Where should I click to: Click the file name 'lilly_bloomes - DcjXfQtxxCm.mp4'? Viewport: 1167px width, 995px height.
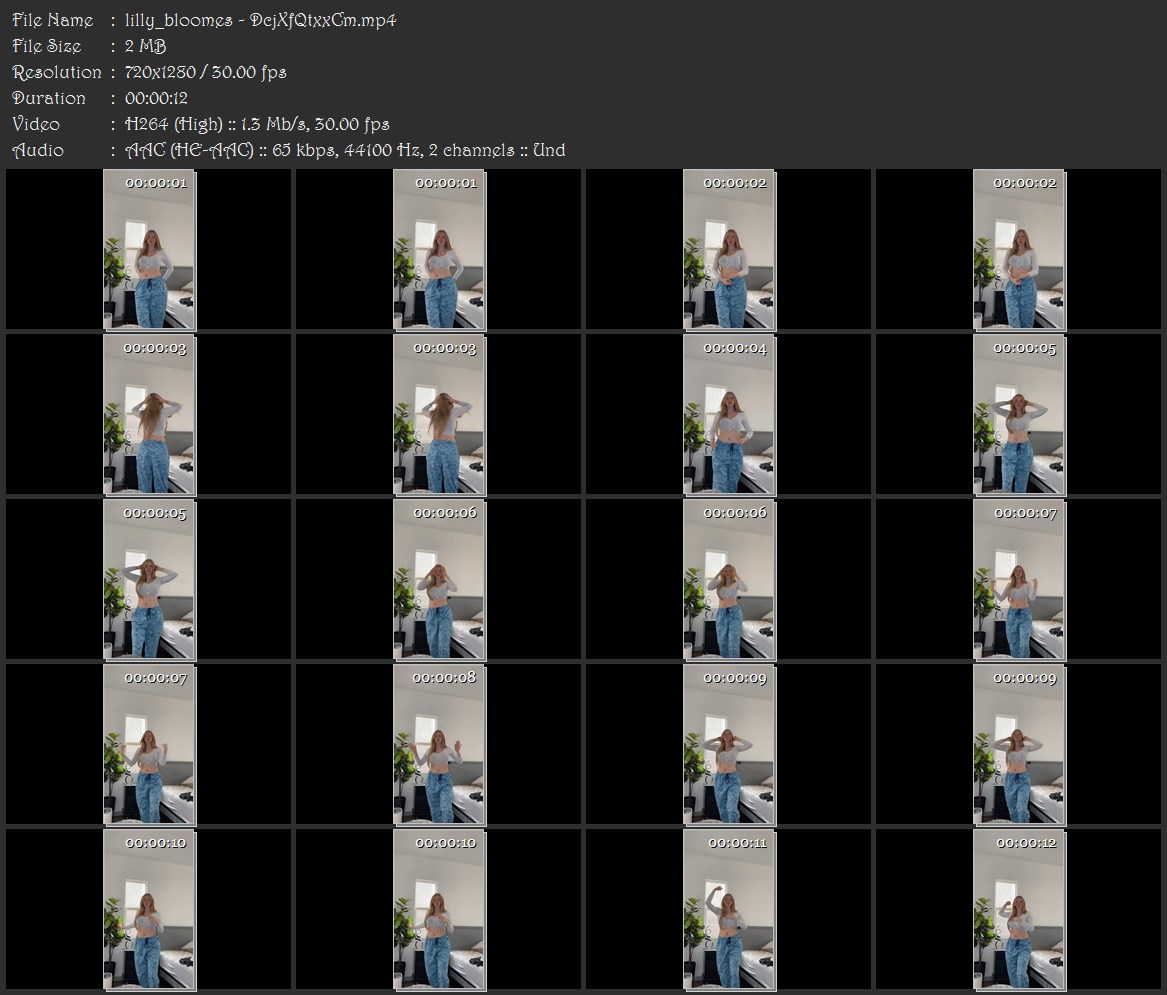click(260, 20)
